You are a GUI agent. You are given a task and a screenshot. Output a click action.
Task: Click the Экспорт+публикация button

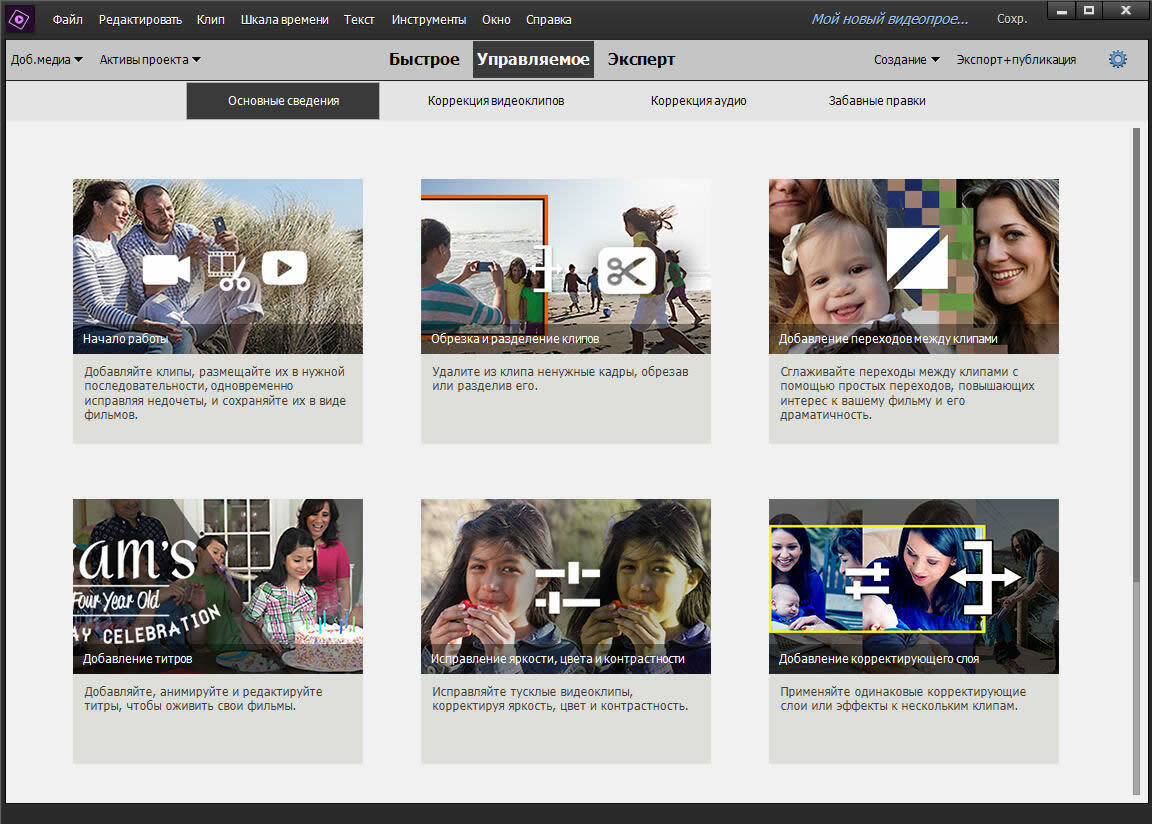pyautogui.click(x=1016, y=60)
